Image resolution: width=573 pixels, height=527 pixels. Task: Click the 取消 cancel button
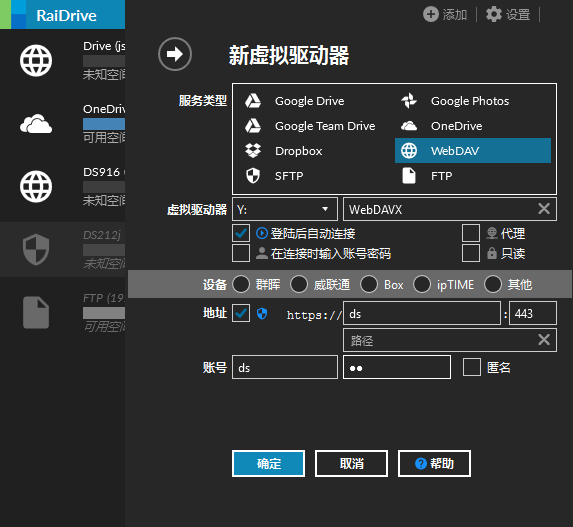tap(352, 463)
